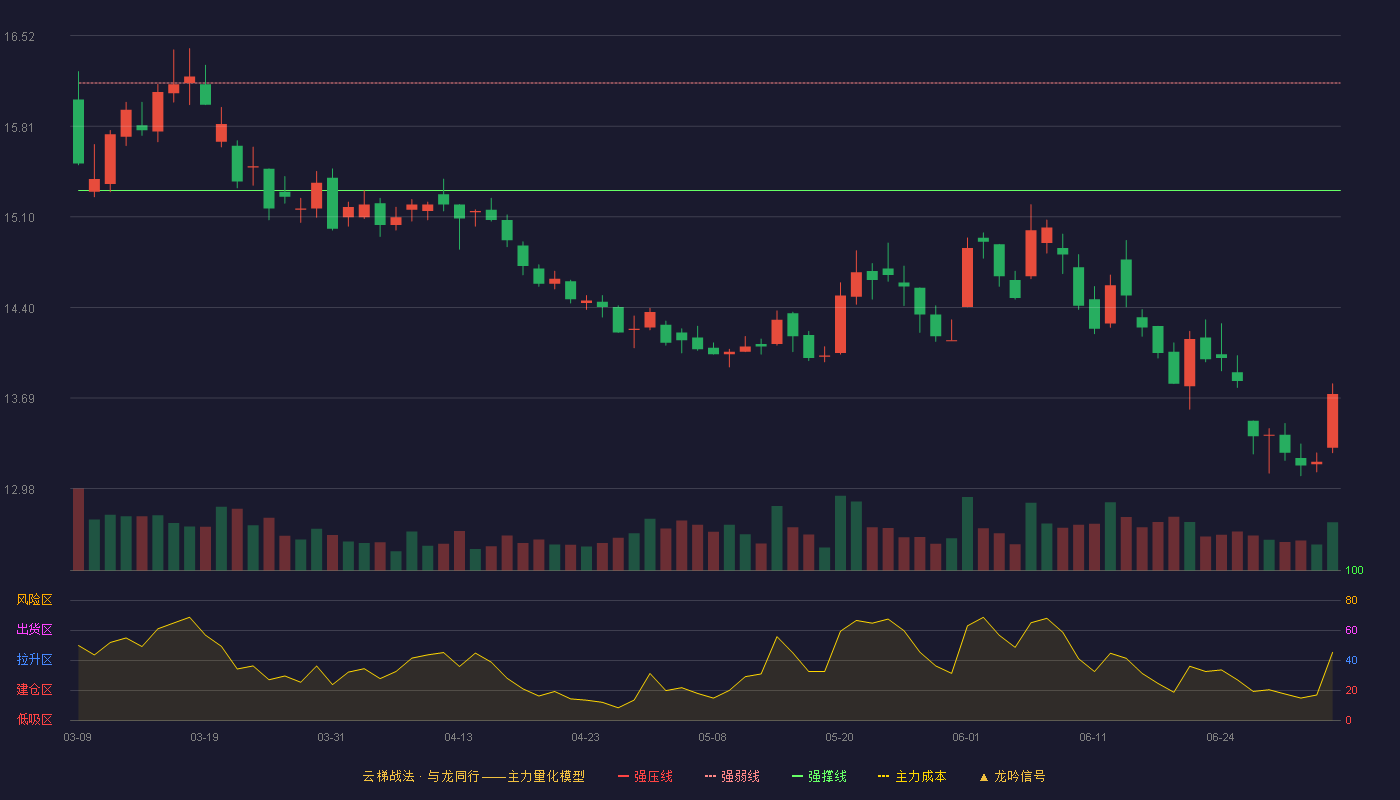Toggle the 云梯战法 · 与龙同行 legend entry
The height and width of the screenshot is (800, 1400).
[x=473, y=776]
